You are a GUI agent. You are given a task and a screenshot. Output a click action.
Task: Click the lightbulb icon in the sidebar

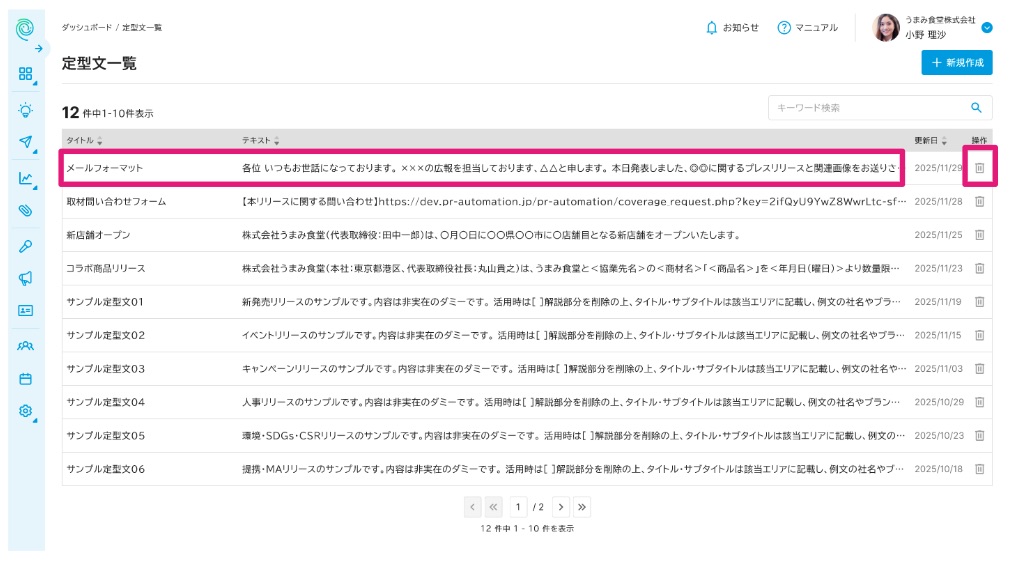25,110
